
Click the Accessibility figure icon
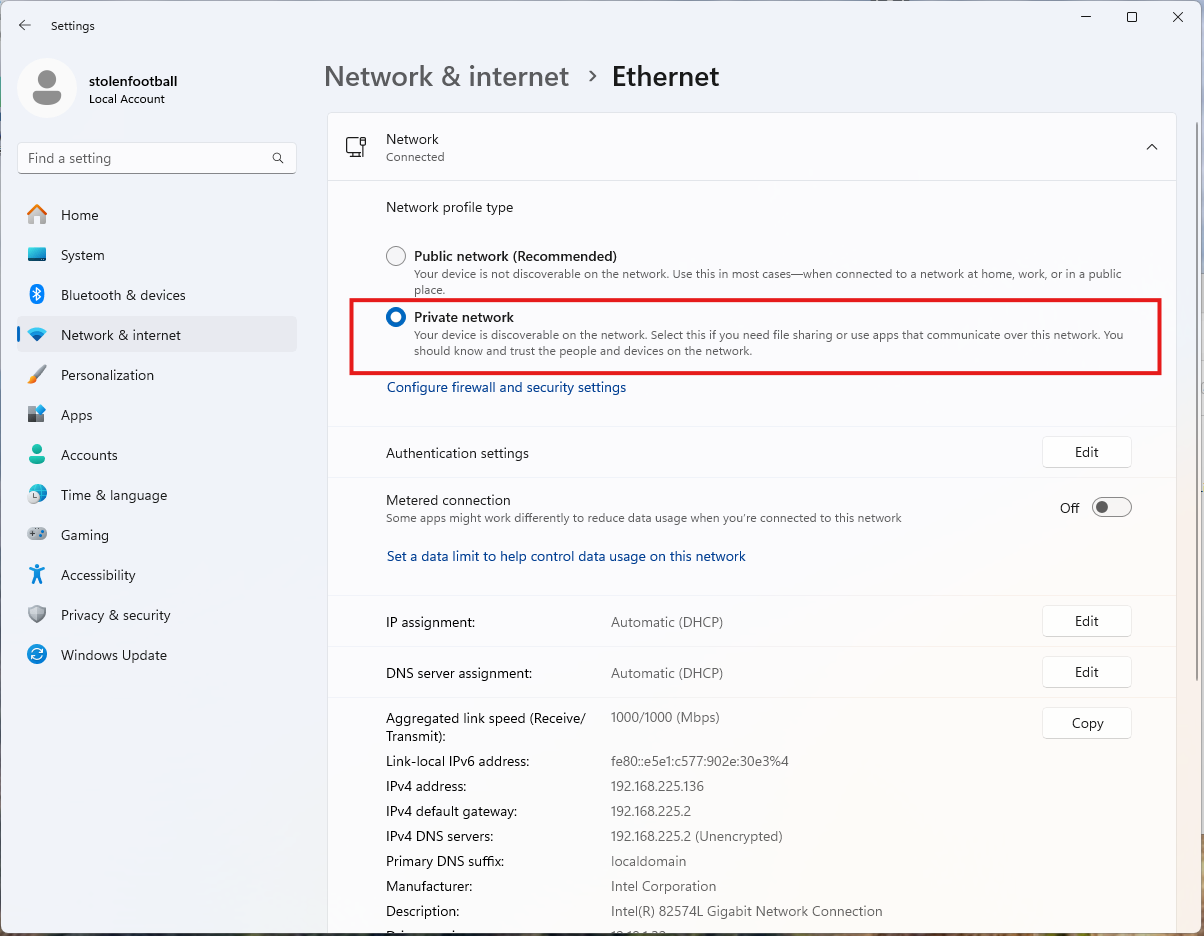tap(37, 574)
